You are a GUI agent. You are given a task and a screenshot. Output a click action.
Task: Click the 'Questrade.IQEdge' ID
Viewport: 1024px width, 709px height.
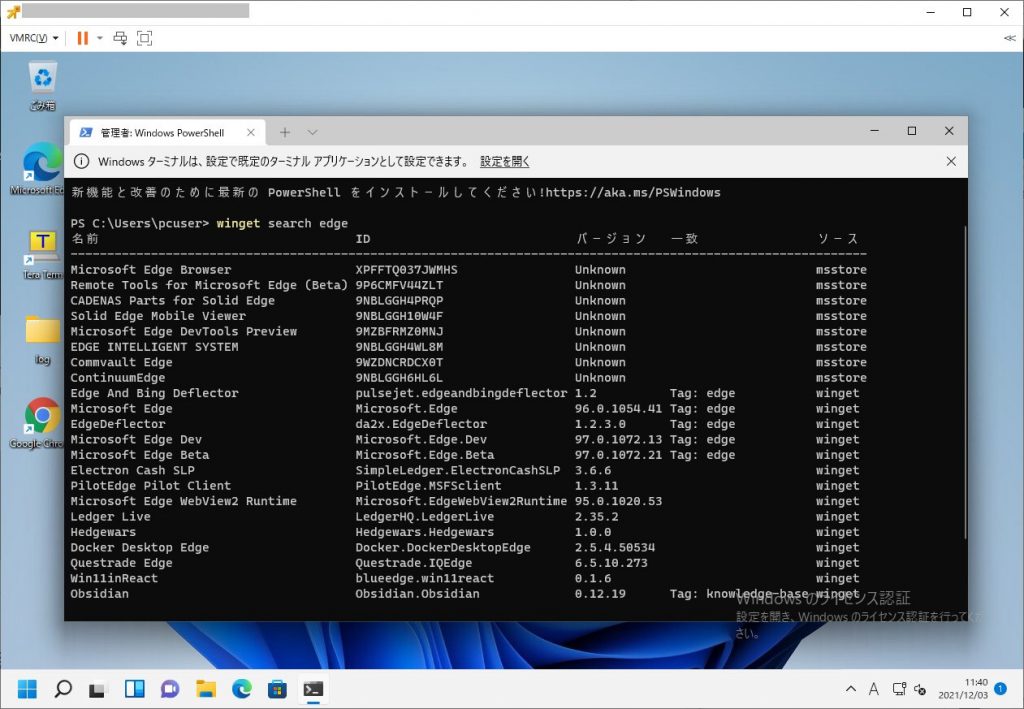tap(413, 563)
